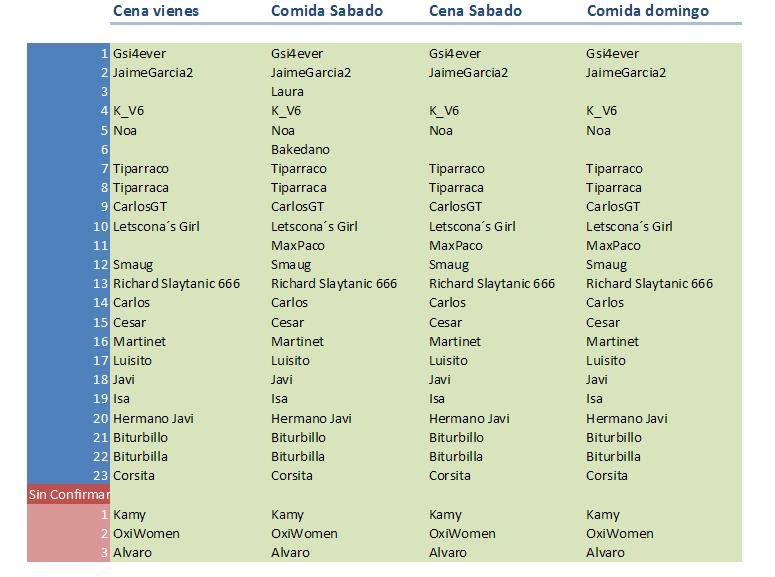The width and height of the screenshot is (775, 577).
Task: Click the red 'Sin Confirmar' label cell
Action: click(x=68, y=495)
